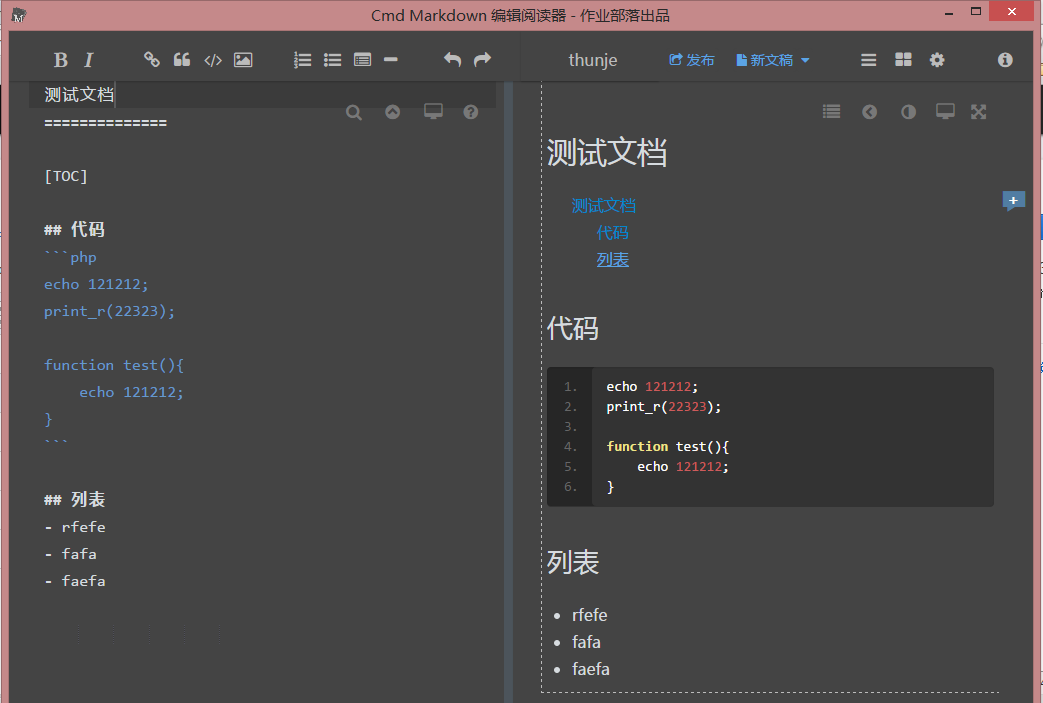
Task: Toggle bold formatting in editor toolbar
Action: point(61,61)
